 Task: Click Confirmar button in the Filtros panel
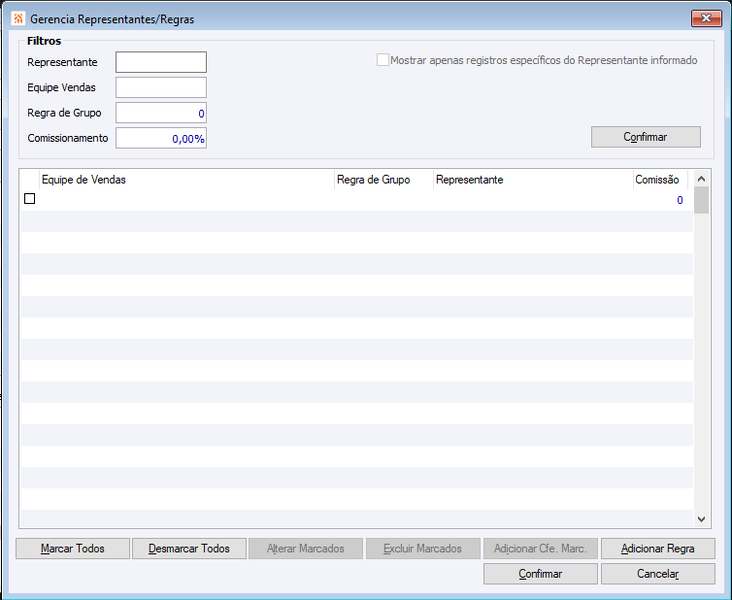[x=646, y=137]
